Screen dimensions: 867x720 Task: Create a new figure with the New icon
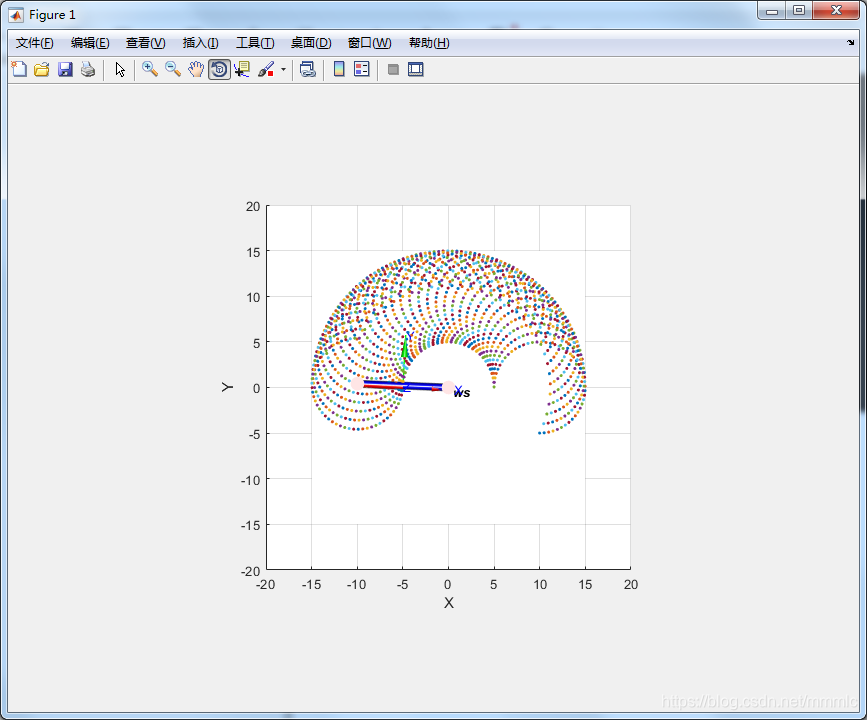tap(18, 69)
